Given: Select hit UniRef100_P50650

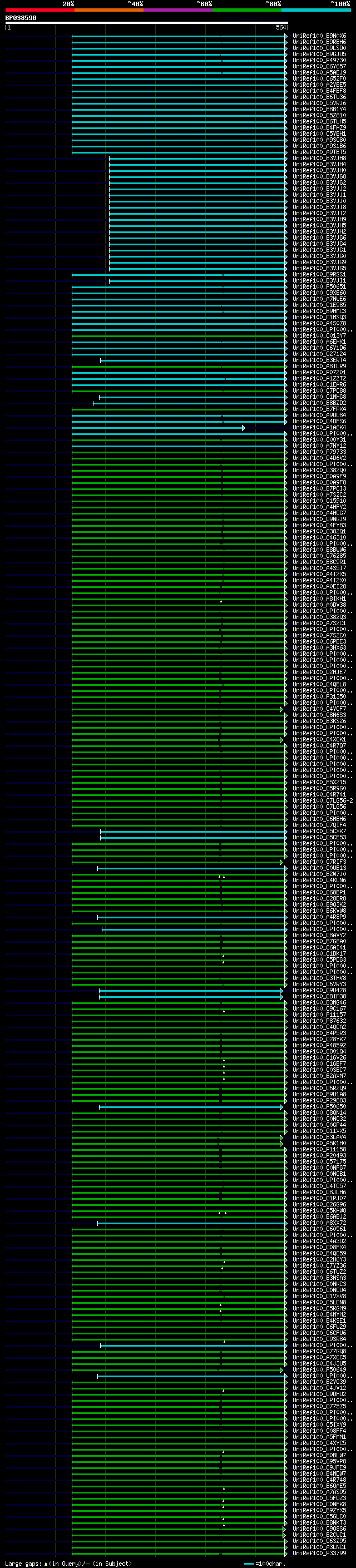Looking at the screenshot, I should tap(319, 1106).
